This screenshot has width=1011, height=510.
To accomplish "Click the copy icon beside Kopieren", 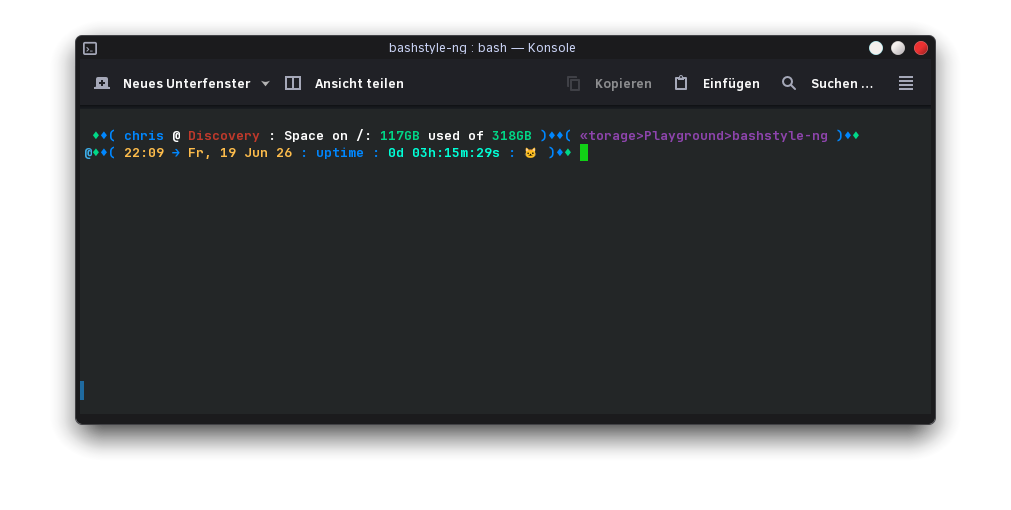I will pyautogui.click(x=573, y=83).
